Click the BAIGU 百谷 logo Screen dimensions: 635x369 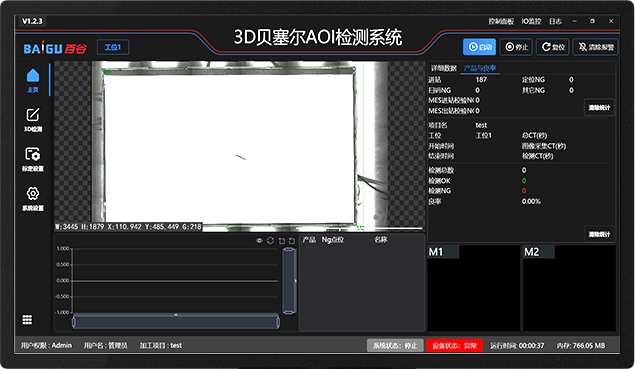[55, 49]
